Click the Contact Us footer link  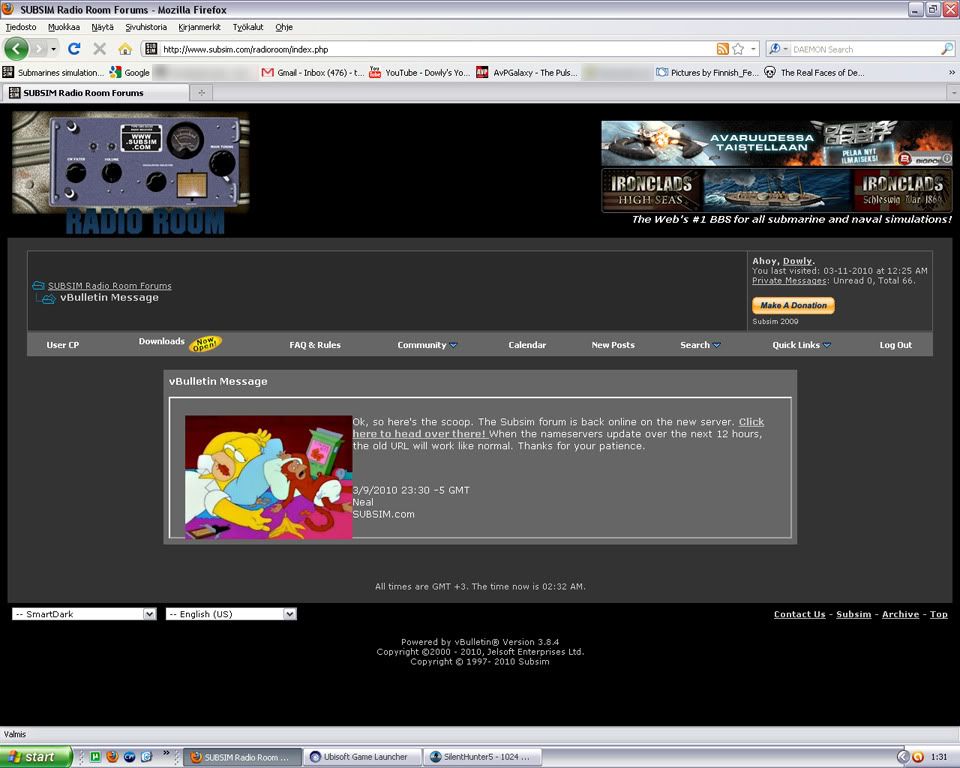pyautogui.click(x=799, y=614)
